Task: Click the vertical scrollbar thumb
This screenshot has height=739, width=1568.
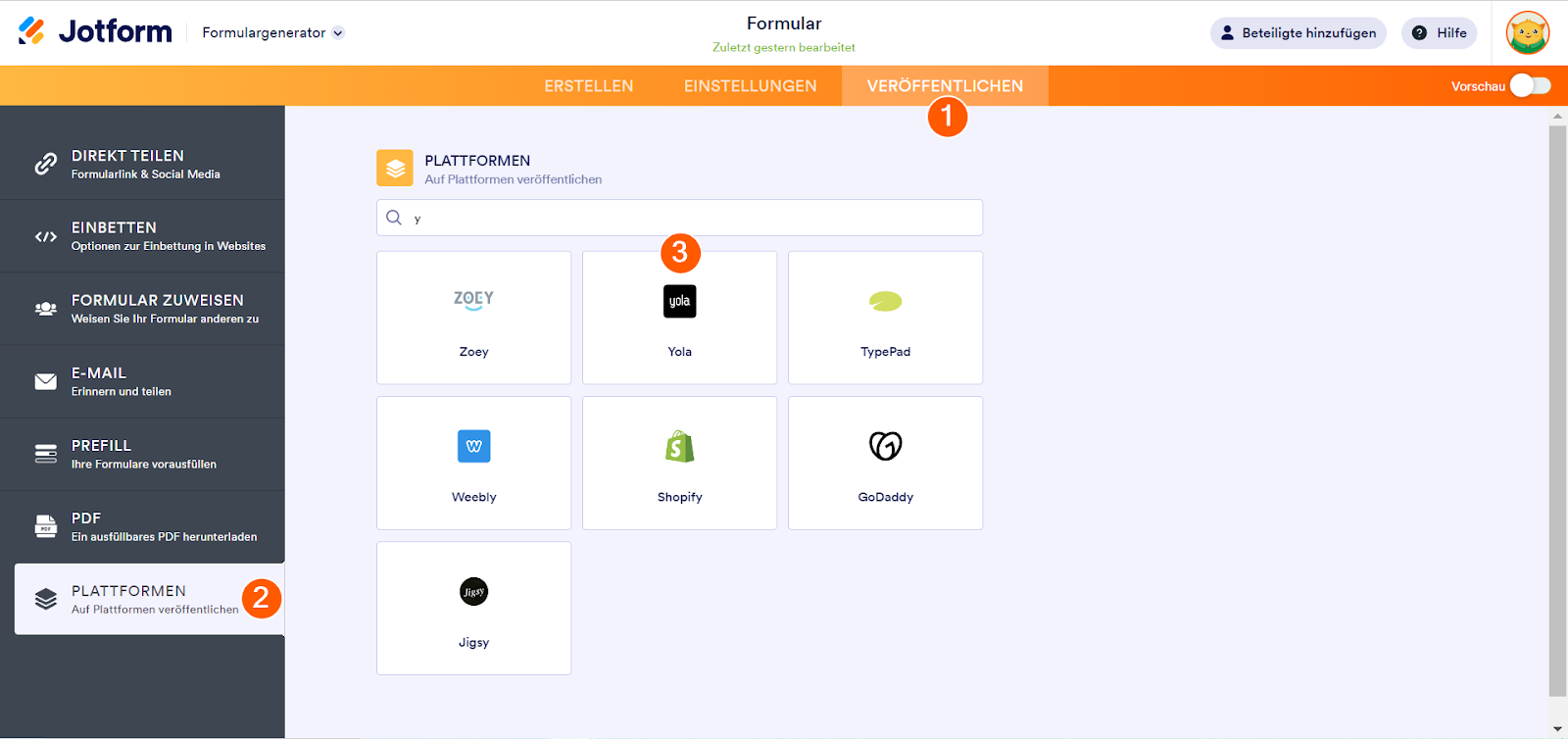Action: 1558,411
